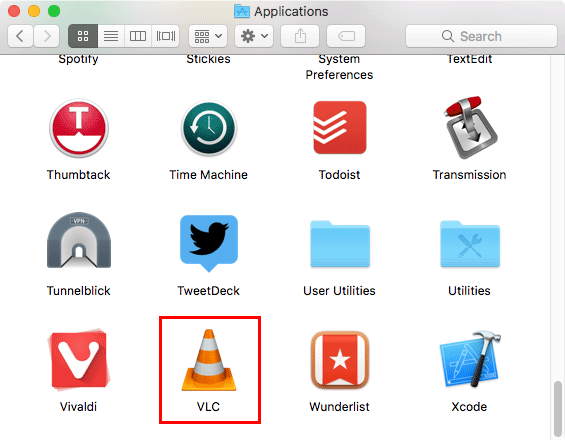Screen dimensions: 565x440
Task: Click the Vivaldi name label
Action: [x=79, y=407]
